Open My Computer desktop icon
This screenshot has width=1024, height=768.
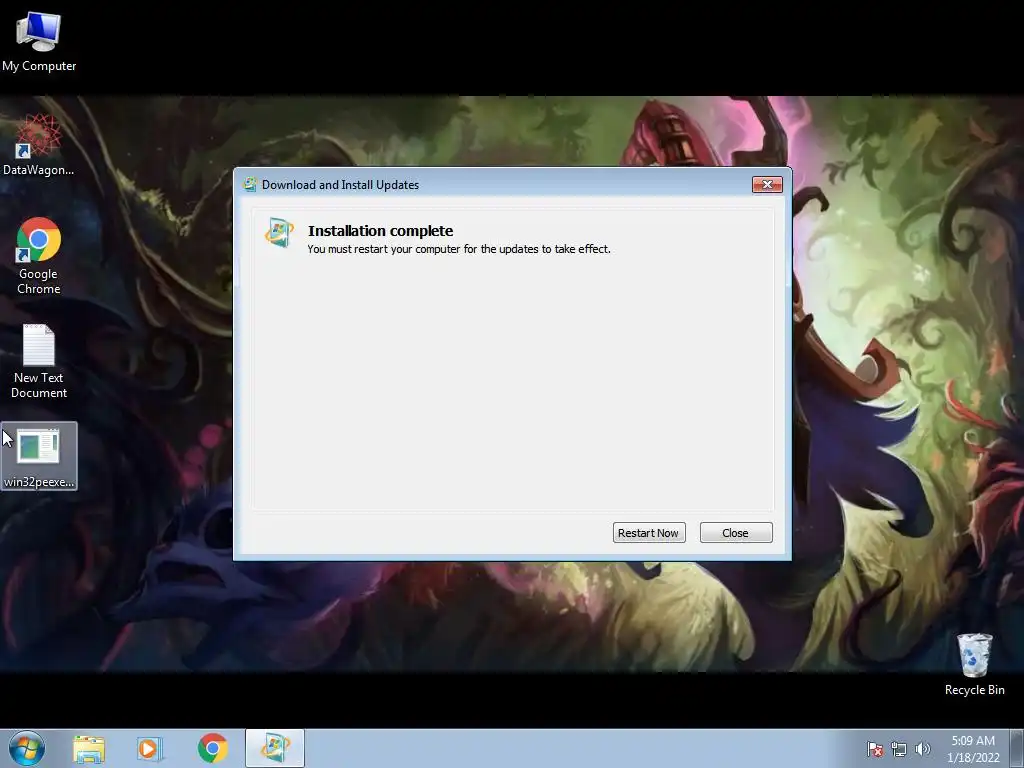[39, 40]
